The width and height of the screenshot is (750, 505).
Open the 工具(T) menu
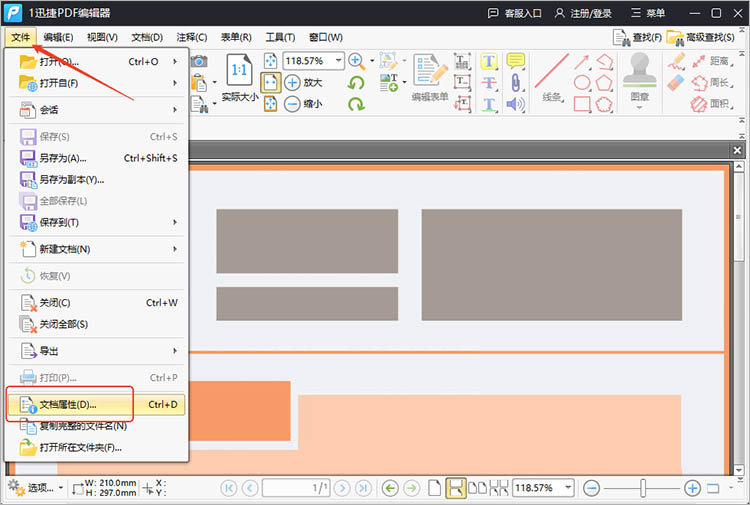[x=280, y=37]
